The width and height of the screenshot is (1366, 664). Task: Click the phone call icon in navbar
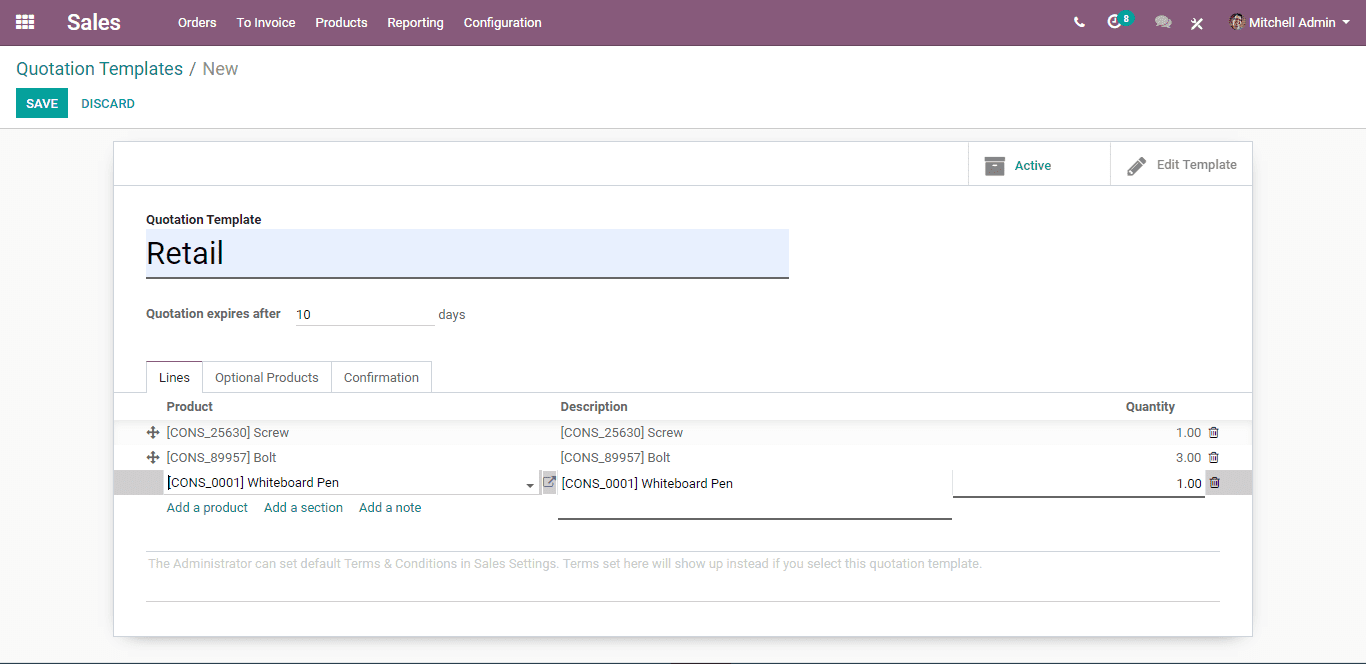[1079, 22]
